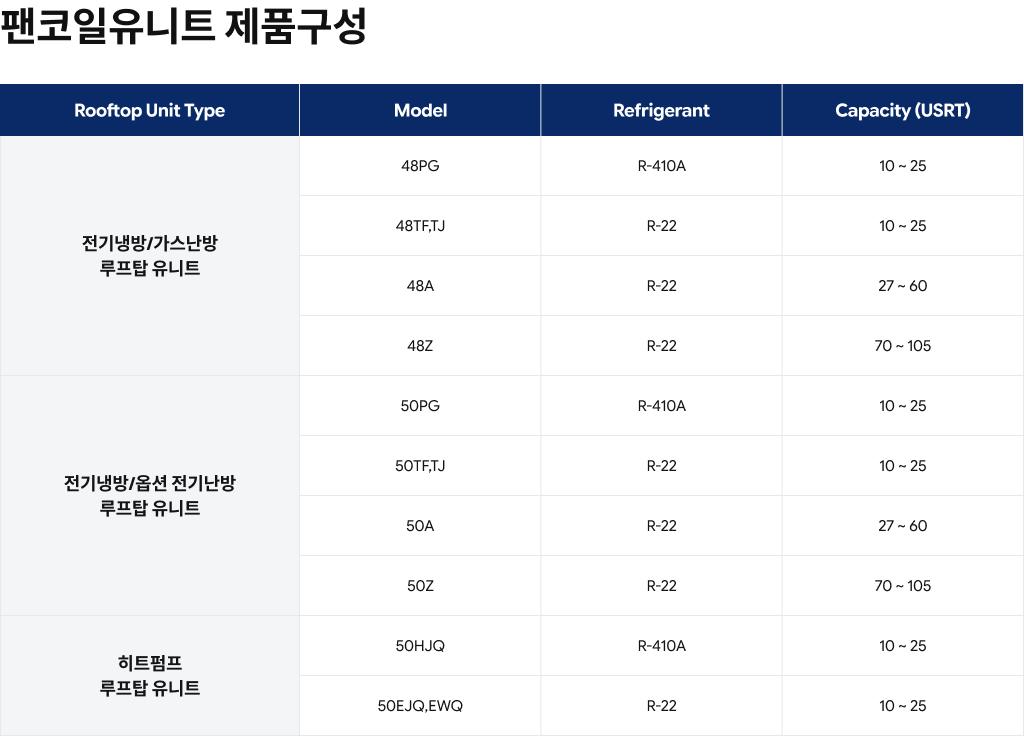
Task: Click model cell 48A
Action: tap(420, 286)
